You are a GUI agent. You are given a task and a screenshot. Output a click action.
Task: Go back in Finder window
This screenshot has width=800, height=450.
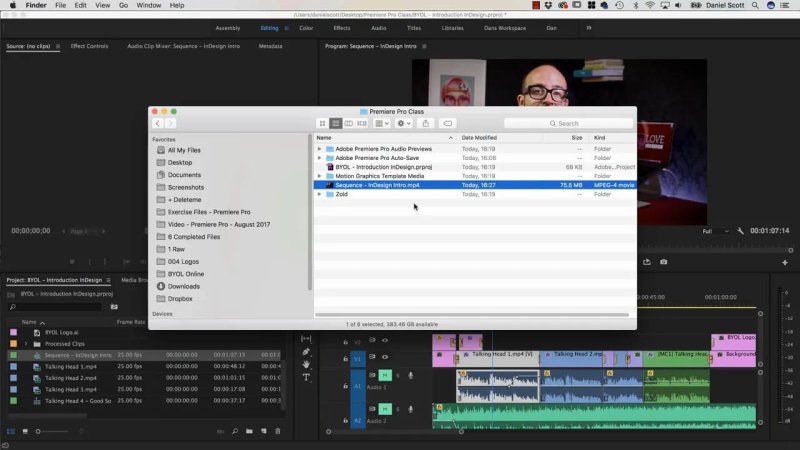pyautogui.click(x=158, y=123)
